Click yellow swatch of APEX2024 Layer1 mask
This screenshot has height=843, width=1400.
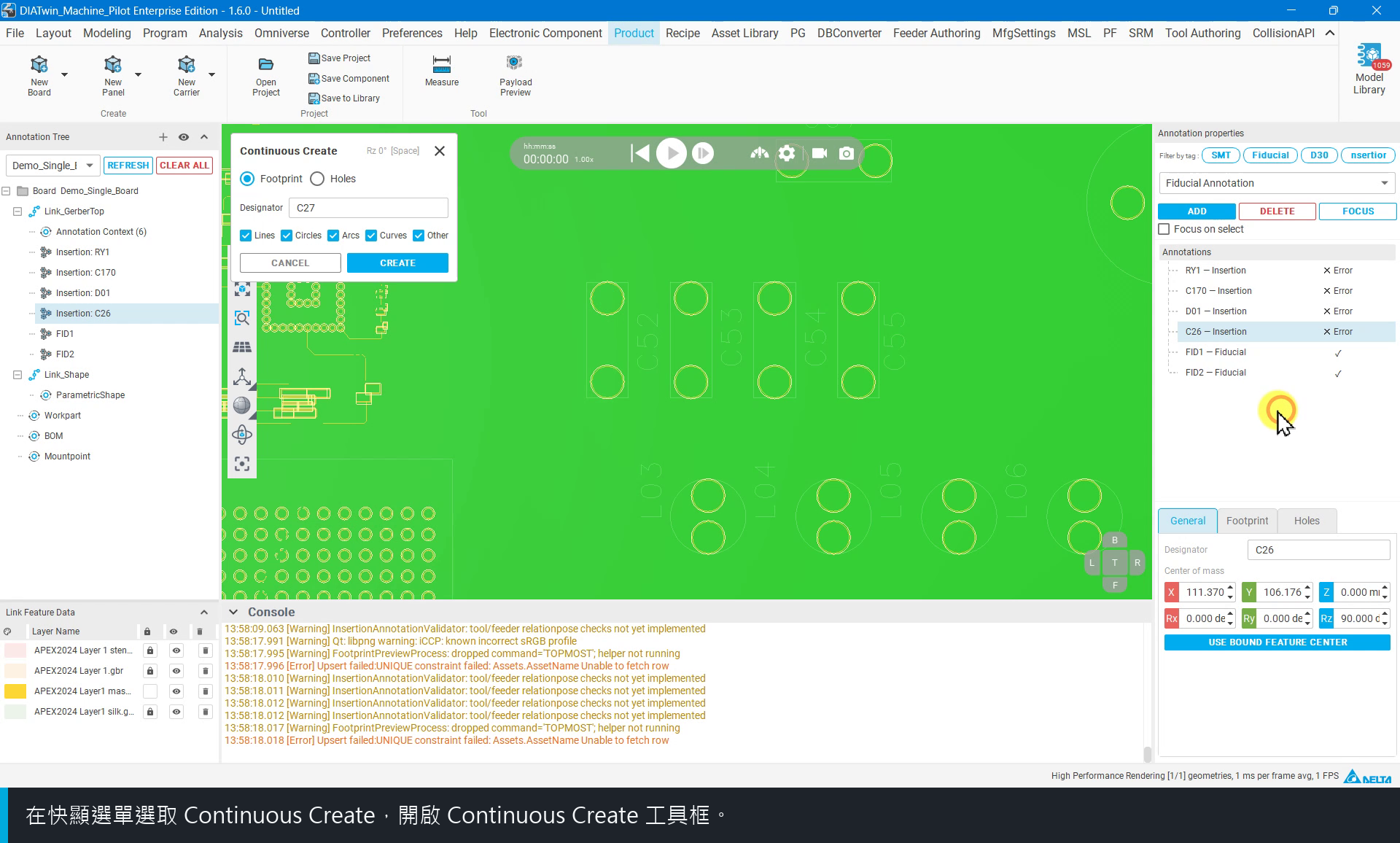click(15, 691)
